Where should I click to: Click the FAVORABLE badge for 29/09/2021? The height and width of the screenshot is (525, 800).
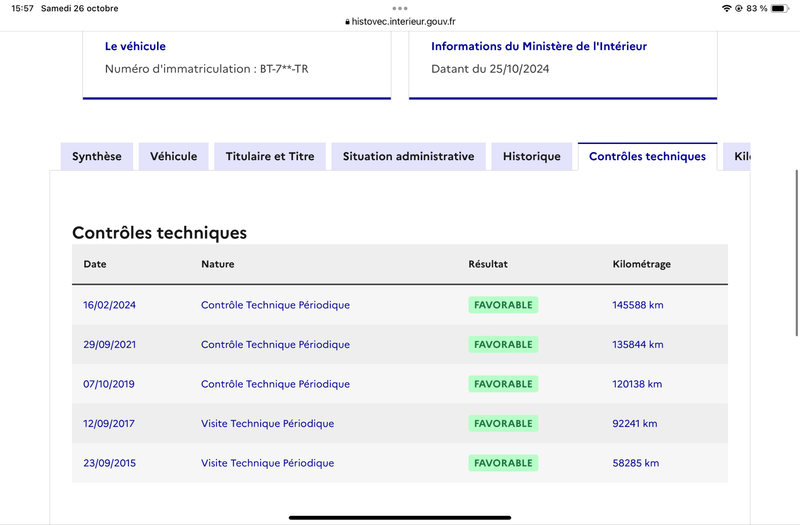coord(503,344)
